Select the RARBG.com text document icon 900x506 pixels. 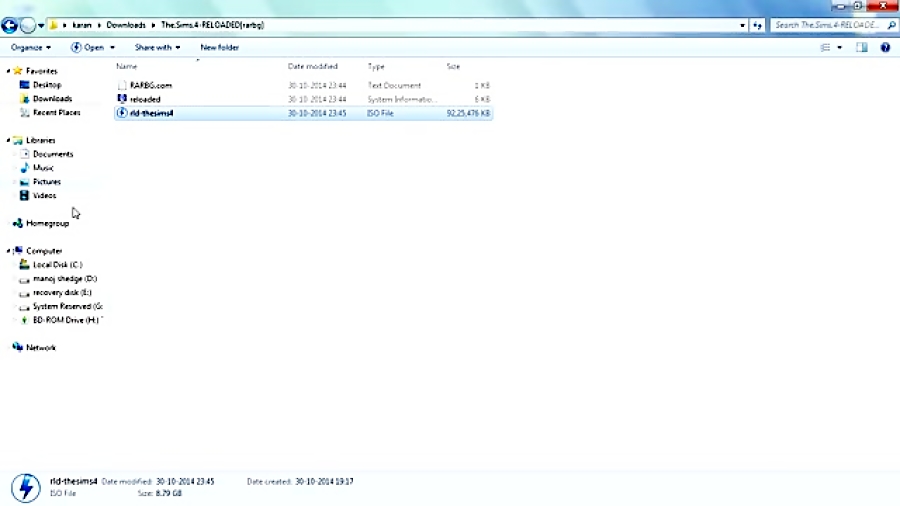122,85
